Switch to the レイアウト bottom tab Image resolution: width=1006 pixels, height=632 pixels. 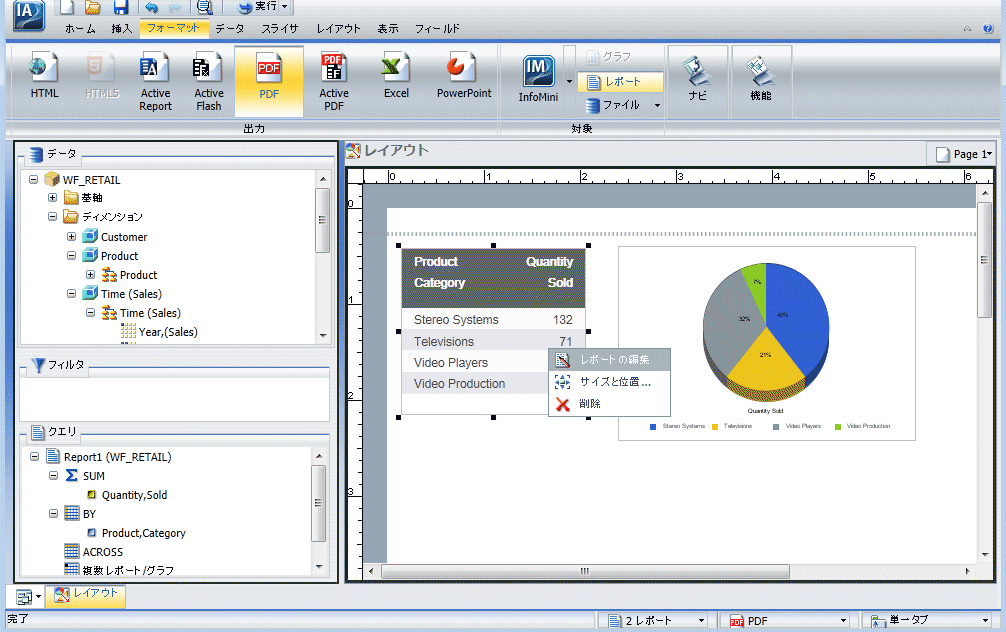coord(86,595)
